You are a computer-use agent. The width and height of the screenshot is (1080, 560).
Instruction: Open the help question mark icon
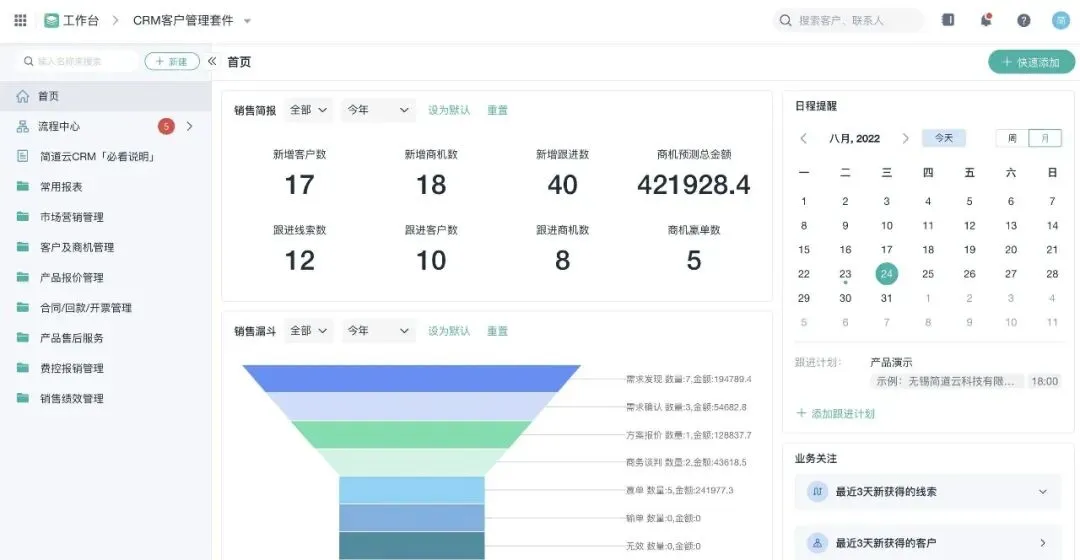(x=1024, y=21)
